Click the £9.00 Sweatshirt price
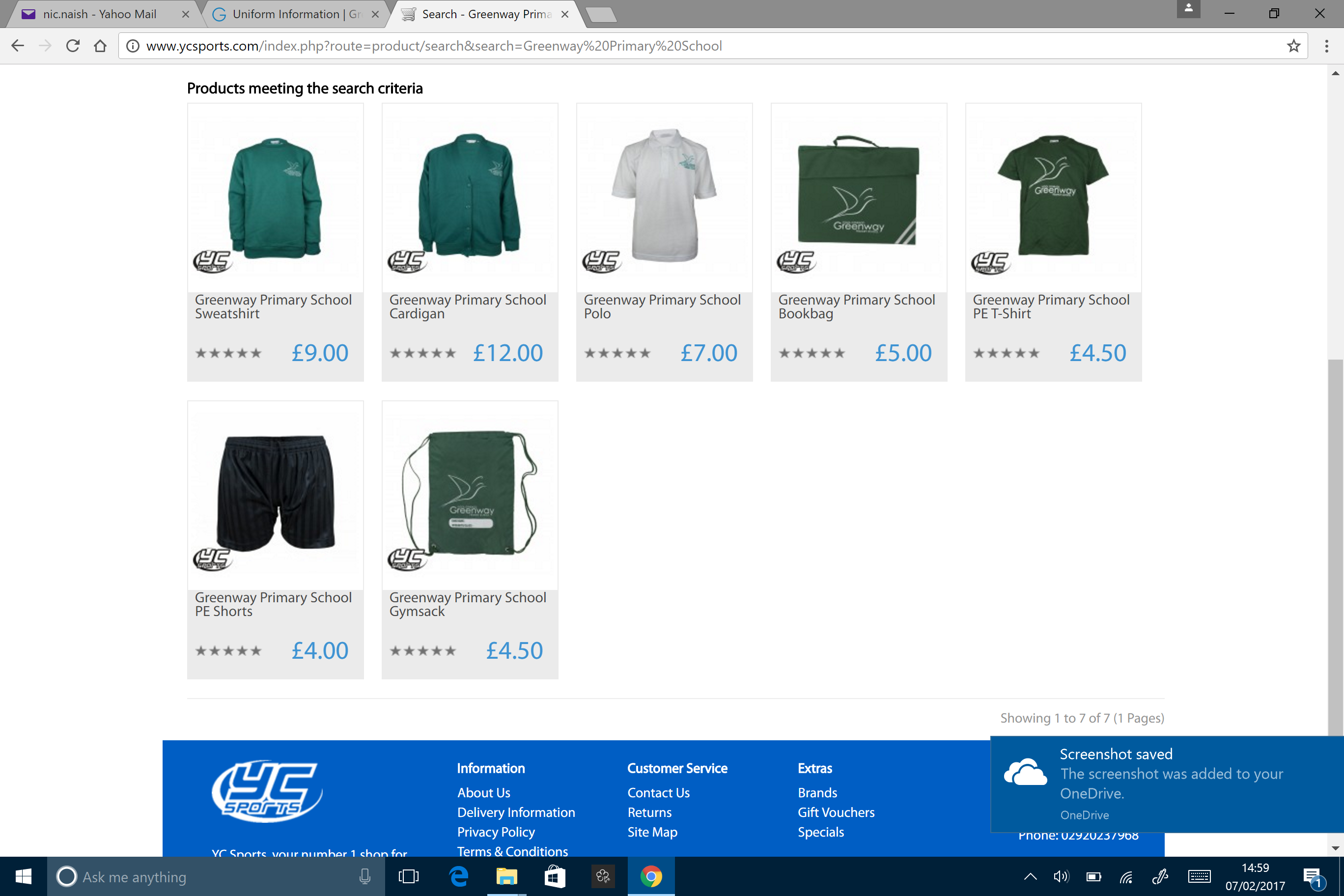1344x896 pixels. tap(320, 353)
